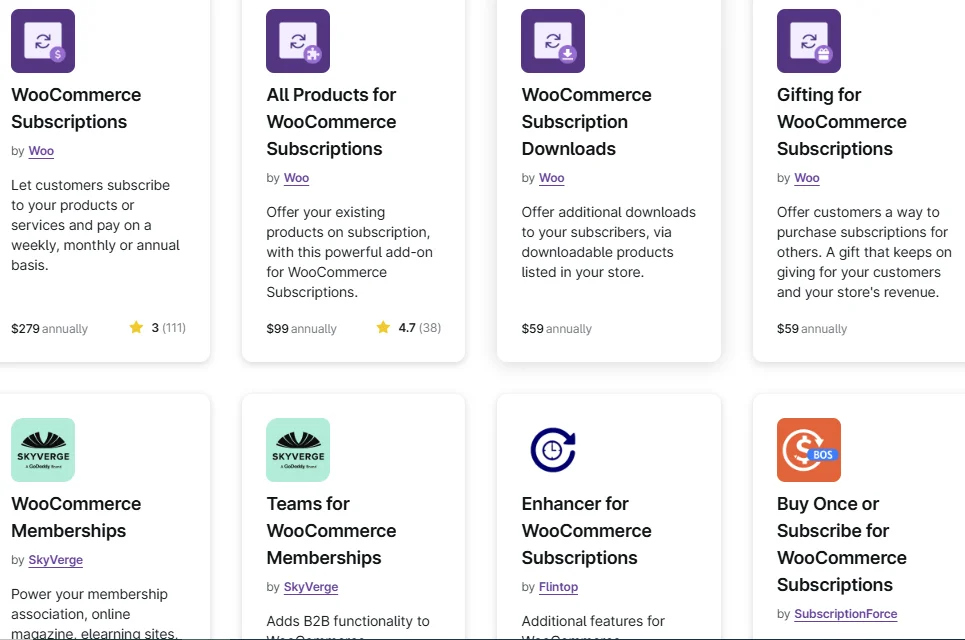Follow the Woo vendor link under WooCommerce Subscriptions
The image size is (965, 640).
pyautogui.click(x=41, y=151)
